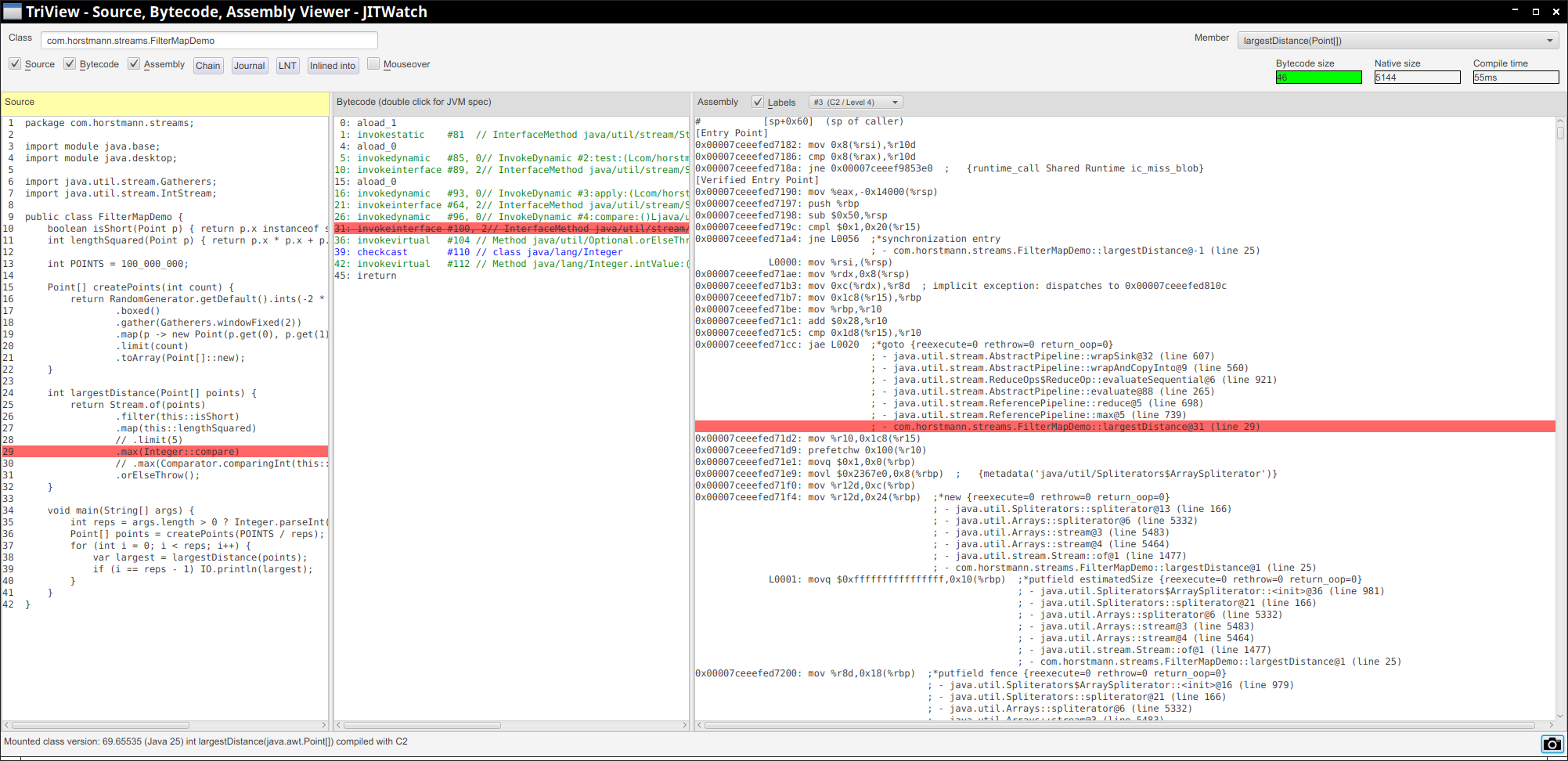
Task: Open the Chain view
Action: coord(207,66)
